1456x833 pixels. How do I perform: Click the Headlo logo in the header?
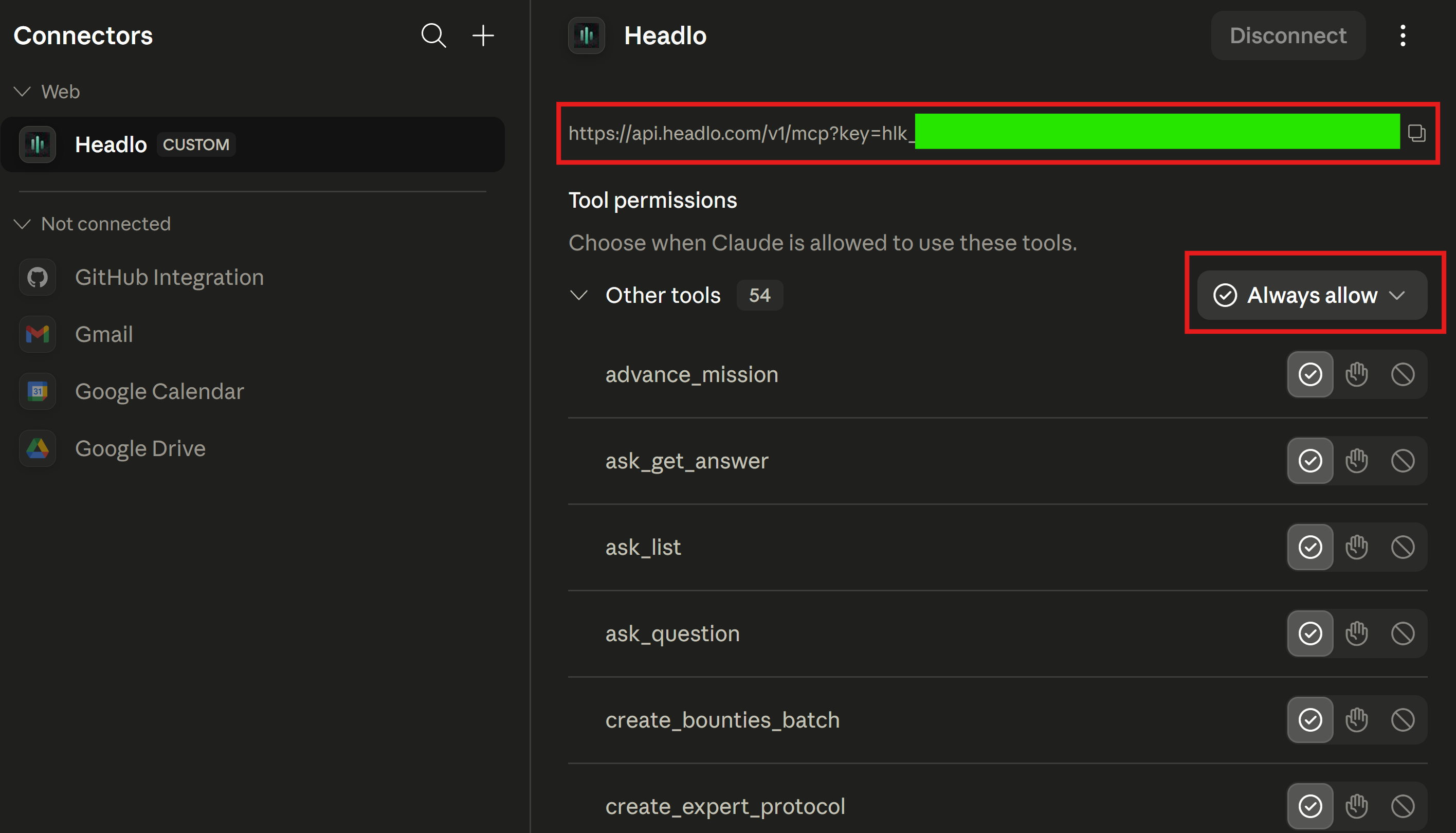coord(586,35)
